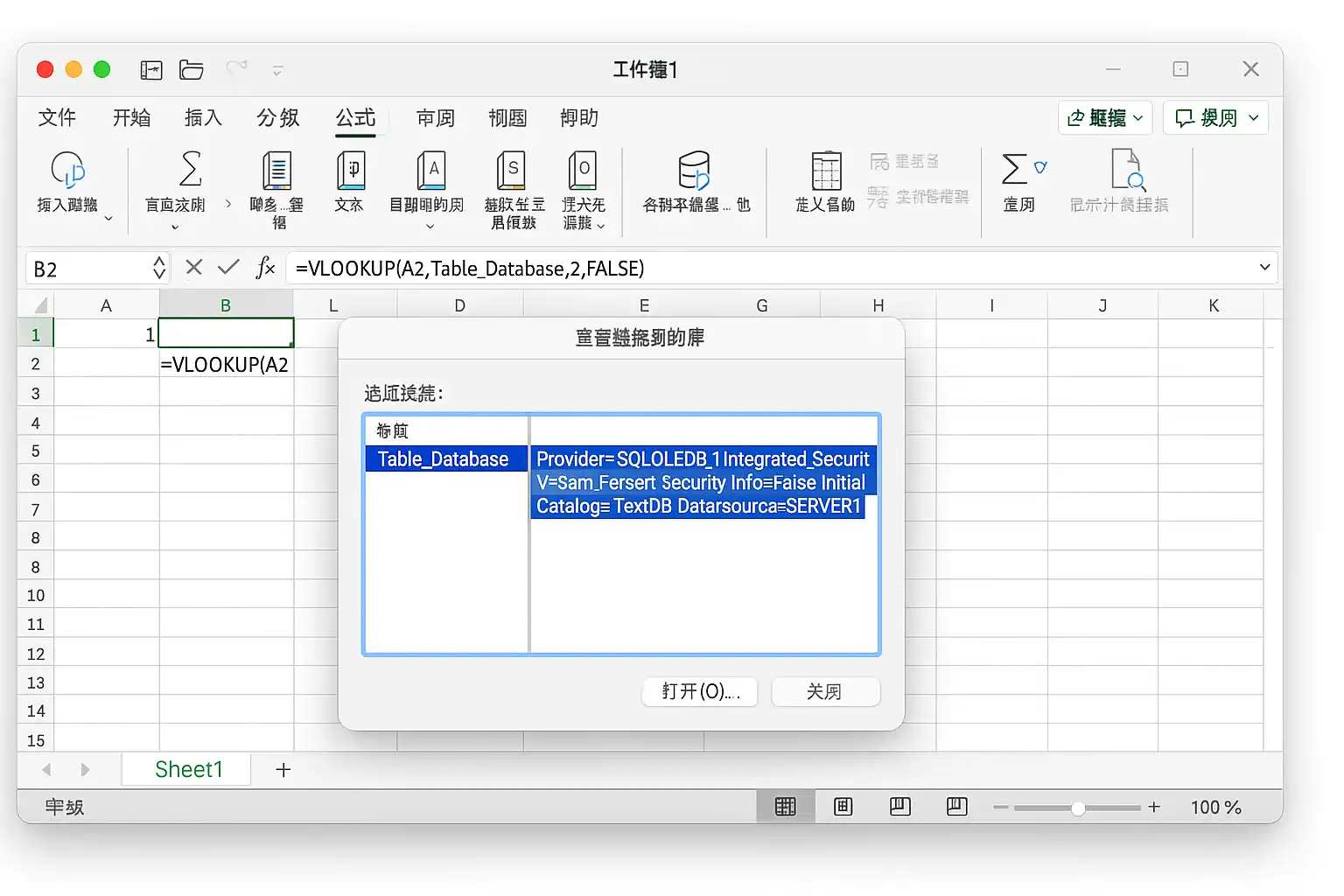Image resolution: width=1344 pixels, height=896 pixels.
Task: Click the fx insert function icon
Action: (x=265, y=268)
